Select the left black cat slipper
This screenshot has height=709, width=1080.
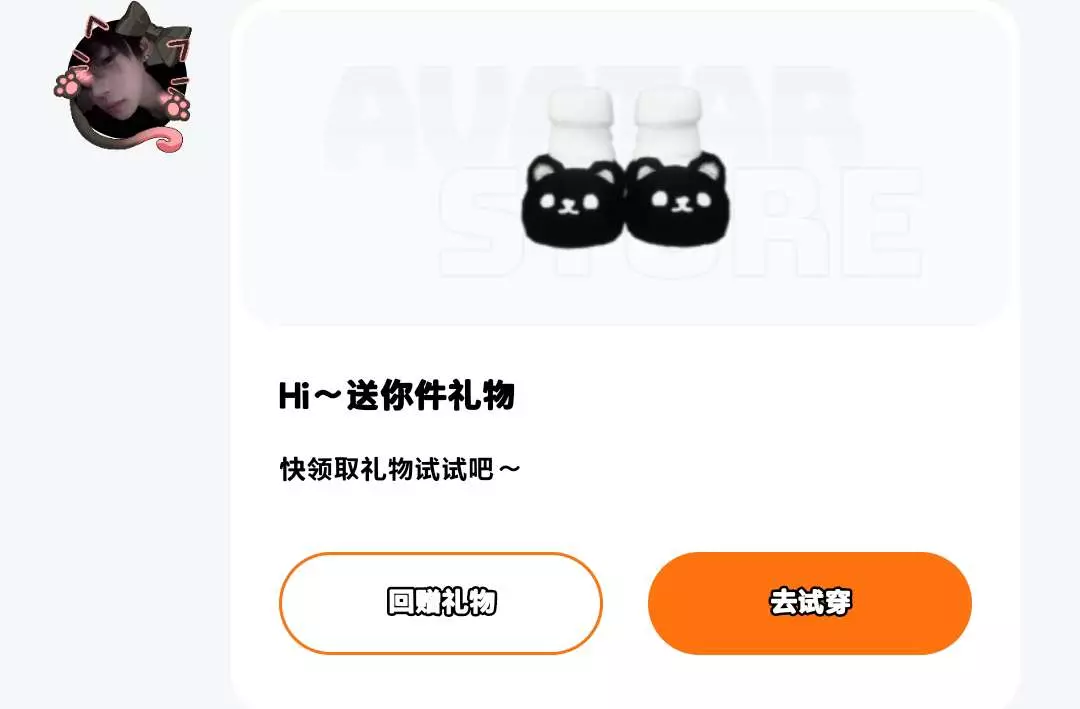pyautogui.click(x=572, y=203)
